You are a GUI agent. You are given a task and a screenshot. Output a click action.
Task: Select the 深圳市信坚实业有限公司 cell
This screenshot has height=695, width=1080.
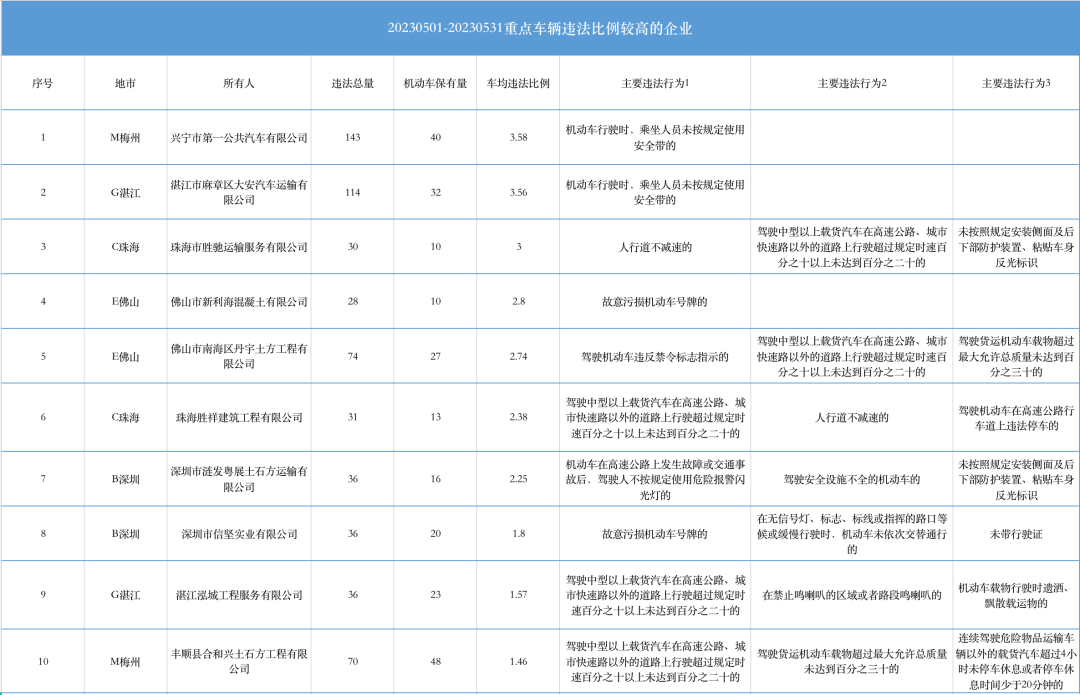pyautogui.click(x=239, y=534)
